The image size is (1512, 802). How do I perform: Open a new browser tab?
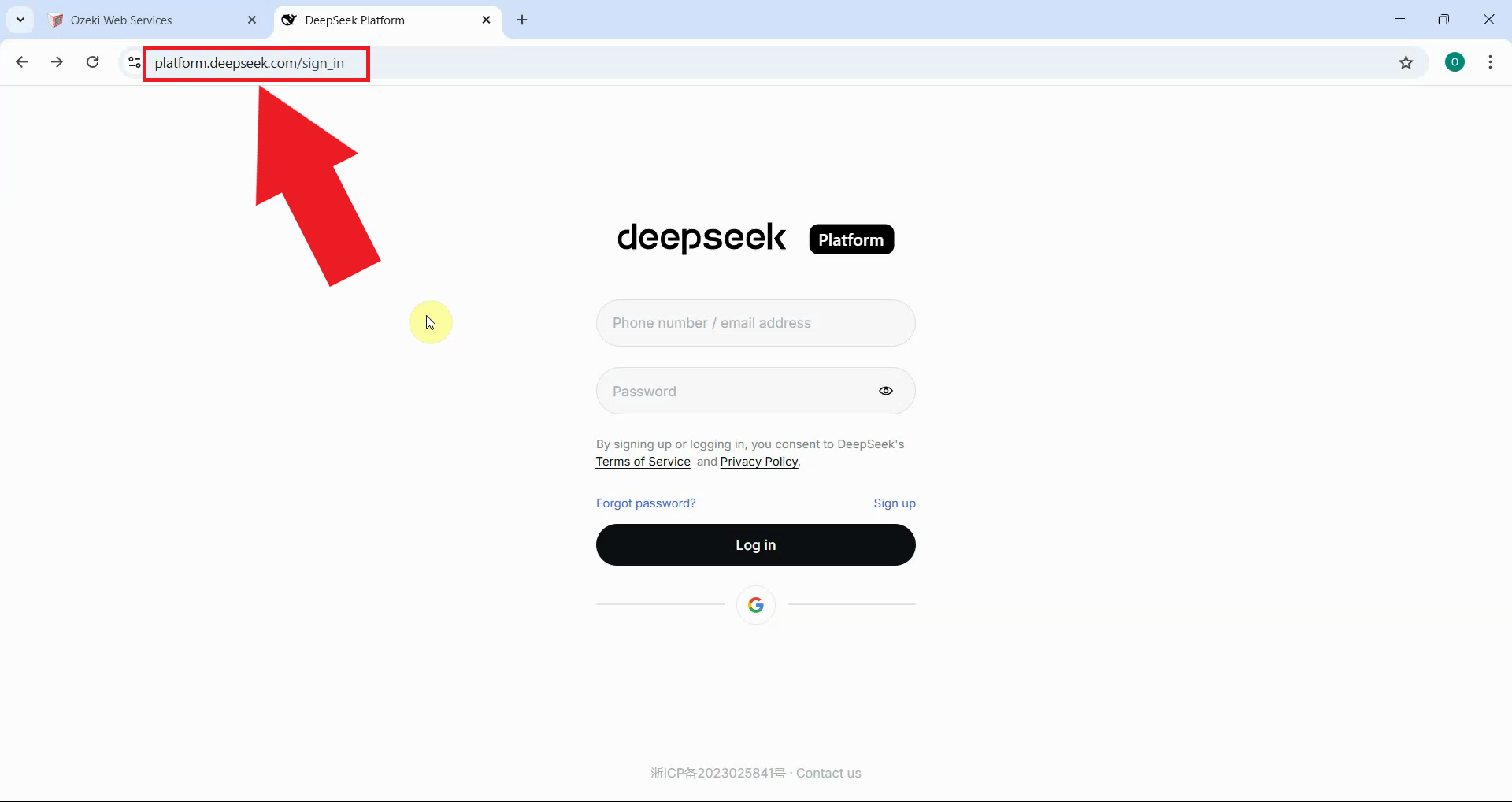click(x=522, y=20)
